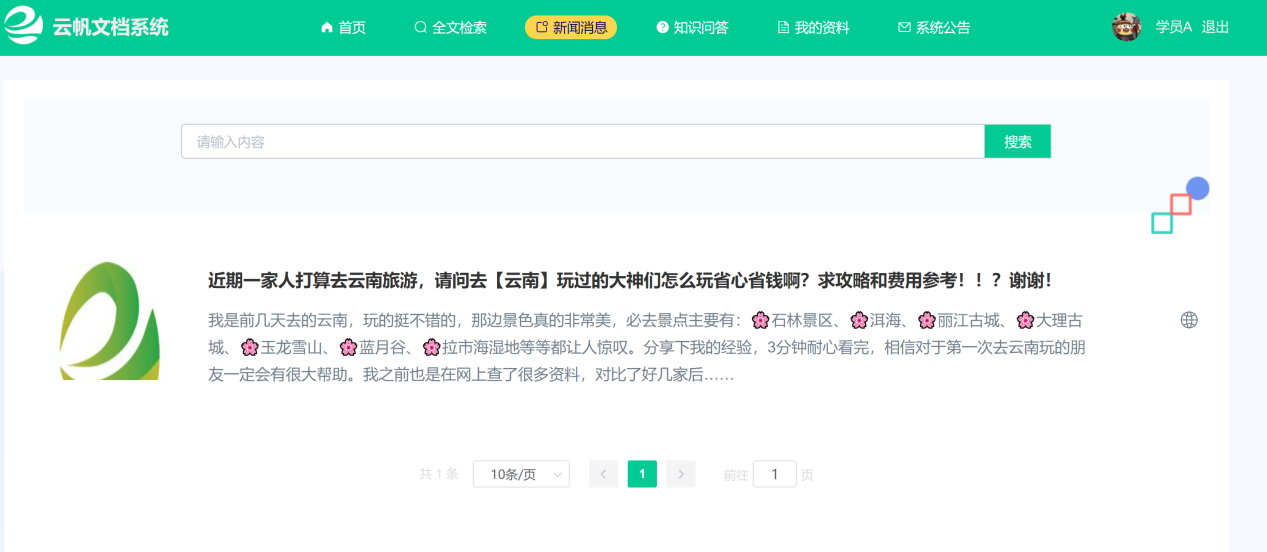The height and width of the screenshot is (552, 1267).
Task: Click the 共 1 条 total count text
Action: [x=438, y=475]
